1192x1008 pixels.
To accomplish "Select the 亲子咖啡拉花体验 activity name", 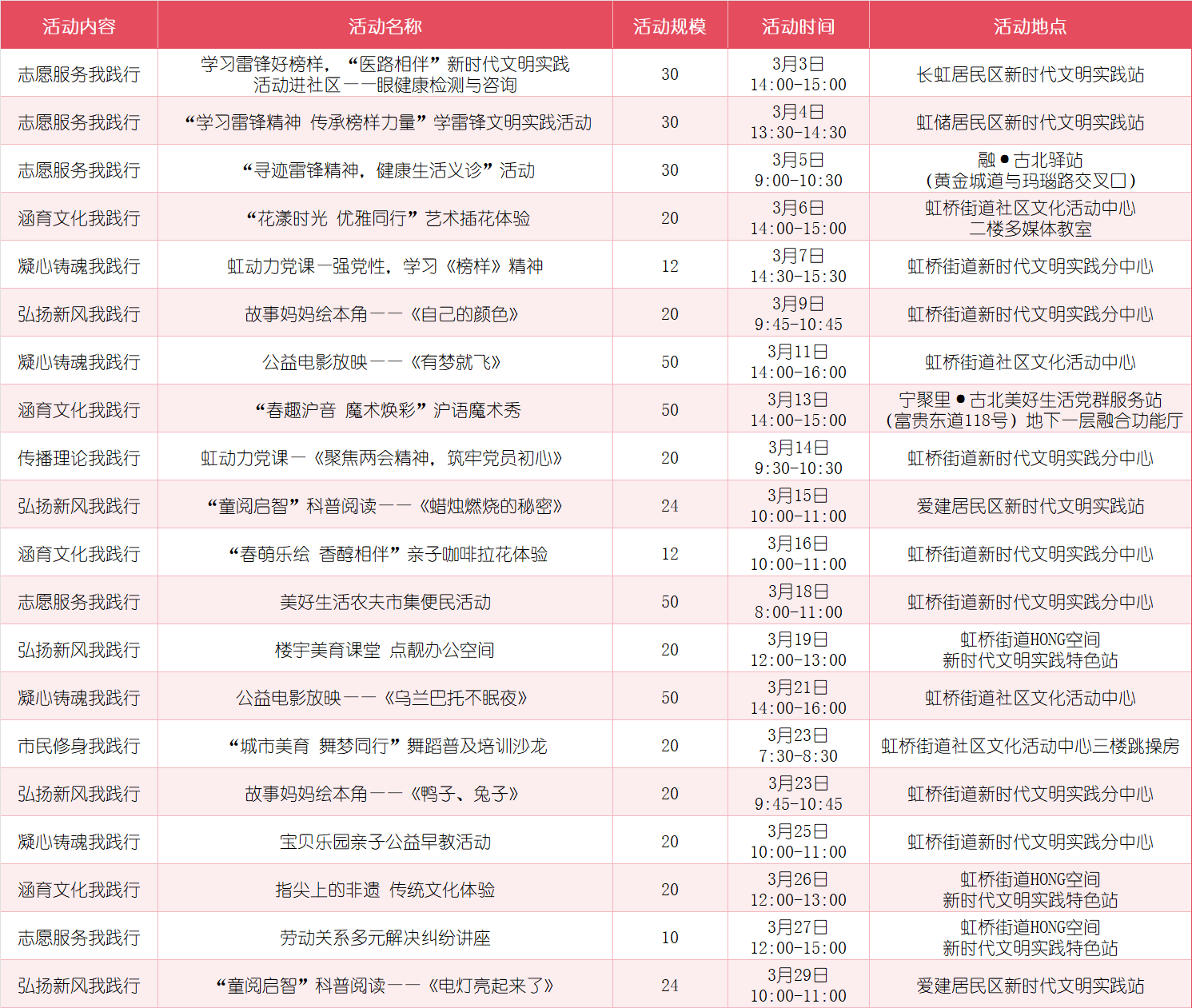I will click(386, 552).
